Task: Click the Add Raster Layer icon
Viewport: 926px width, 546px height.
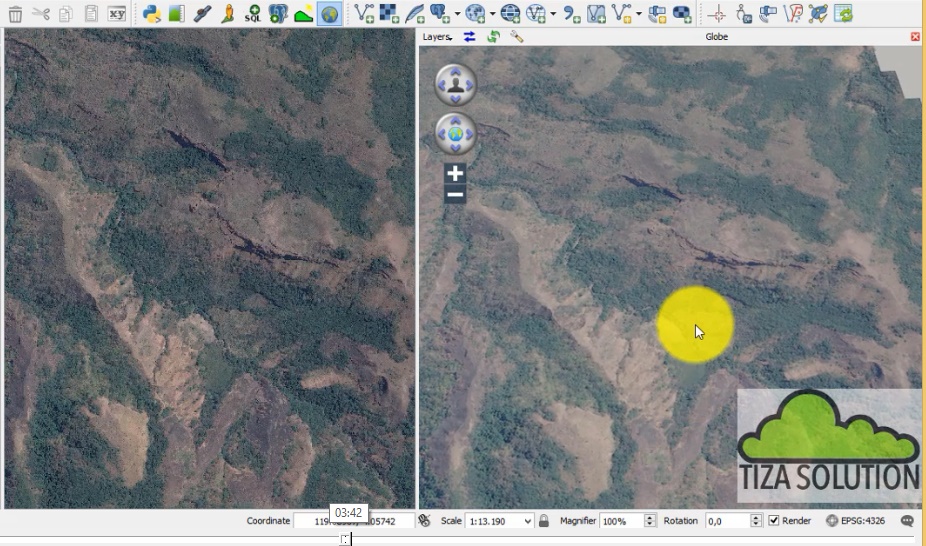Action: click(x=389, y=14)
